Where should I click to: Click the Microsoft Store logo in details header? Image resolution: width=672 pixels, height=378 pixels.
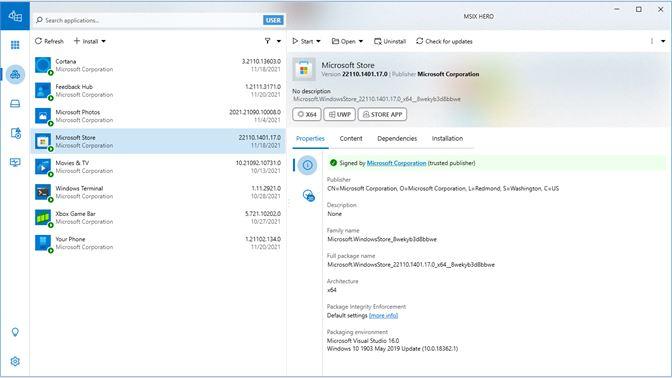pos(304,69)
